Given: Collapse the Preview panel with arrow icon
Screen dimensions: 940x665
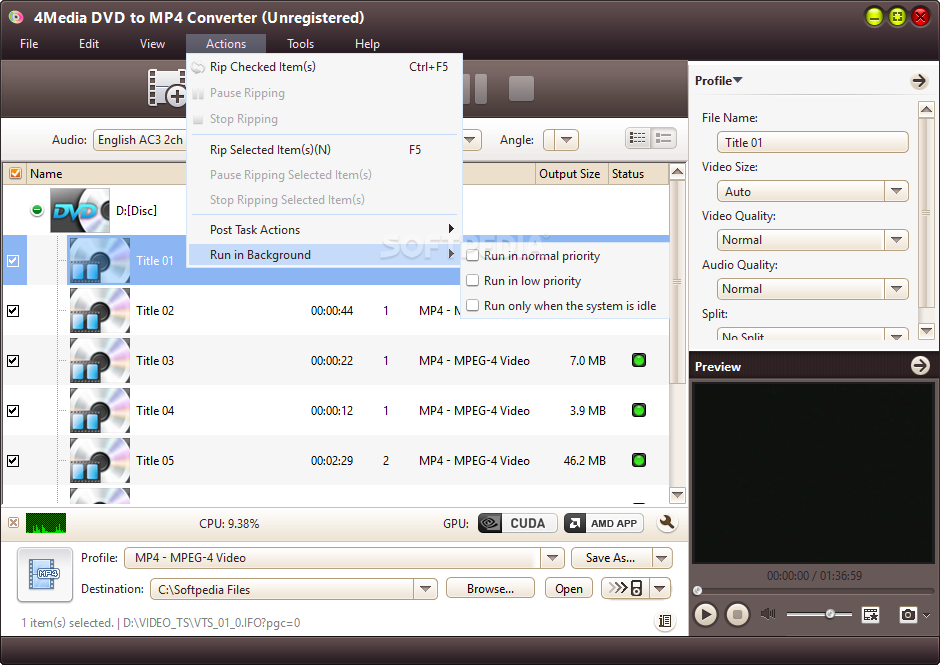Looking at the screenshot, I should [920, 365].
